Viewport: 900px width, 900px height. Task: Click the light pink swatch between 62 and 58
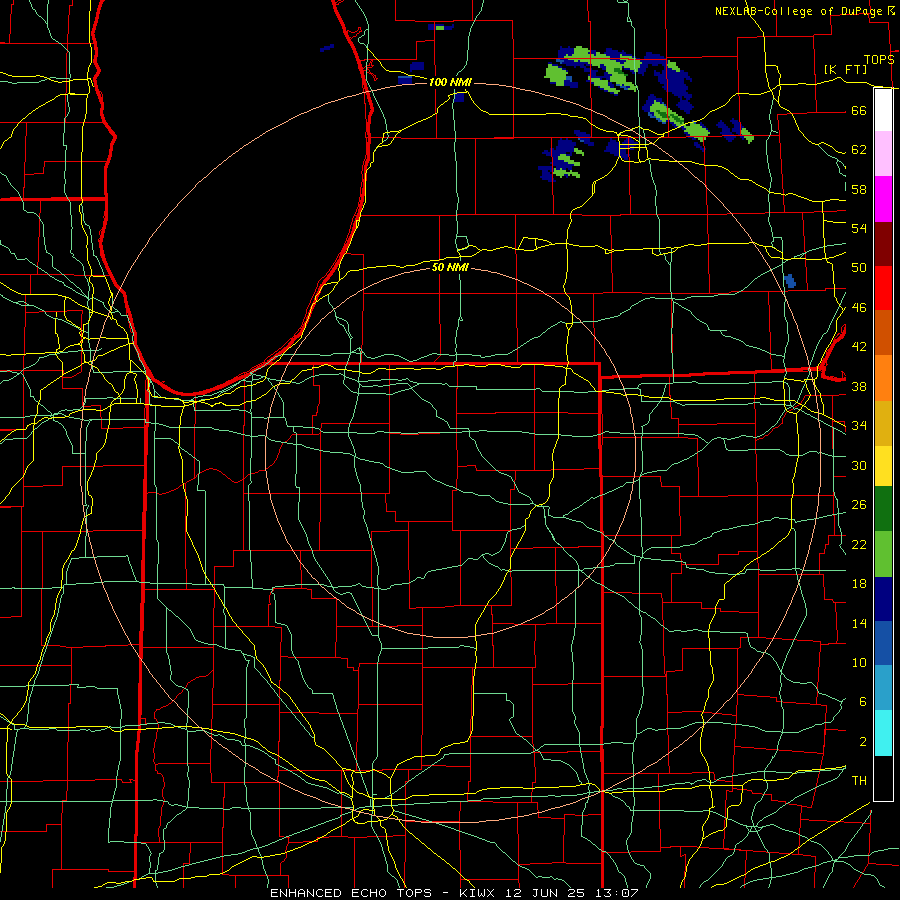883,154
